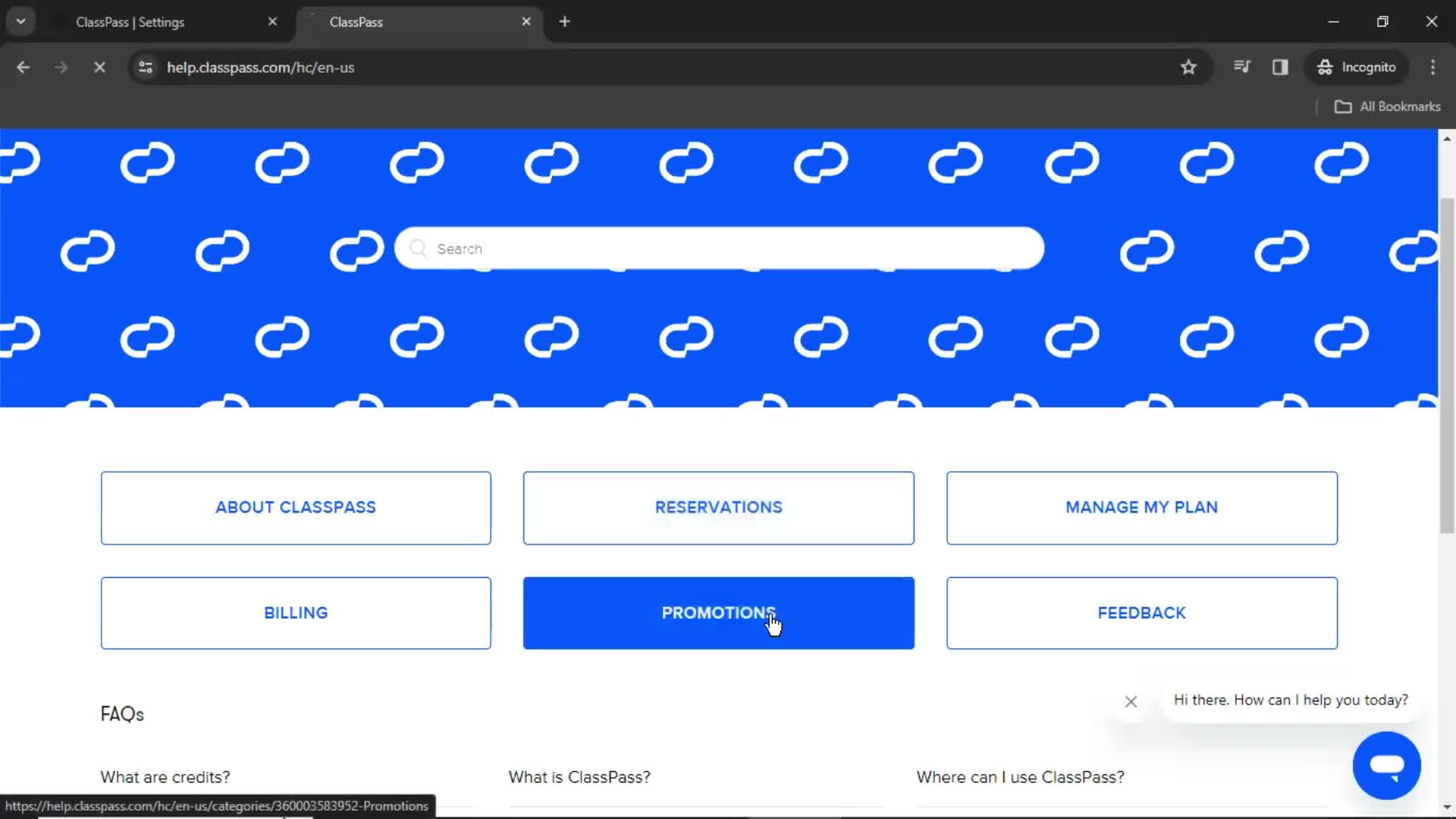Viewport: 1456px width, 819px height.
Task: Bookmark this page with the star icon
Action: pos(1188,67)
